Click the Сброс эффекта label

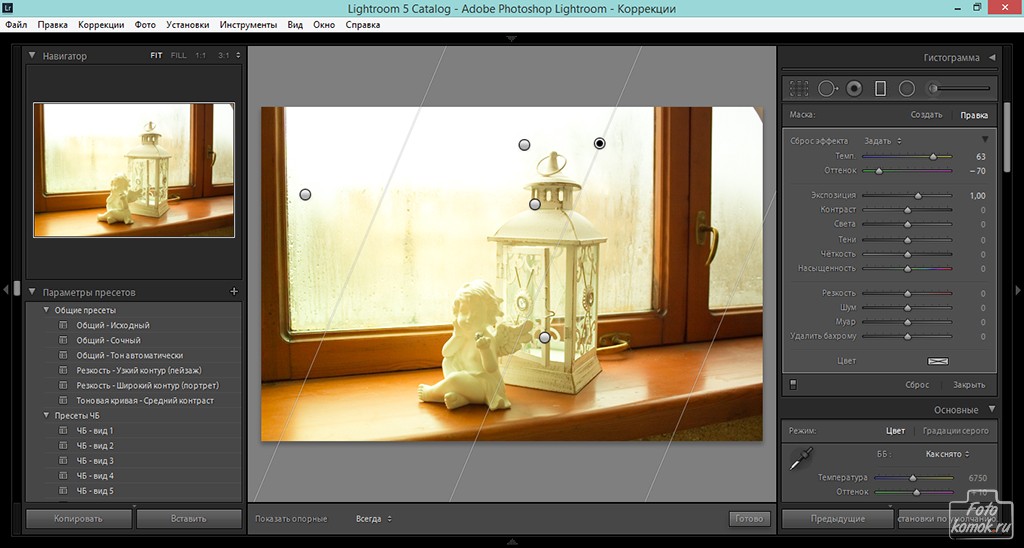pos(819,141)
